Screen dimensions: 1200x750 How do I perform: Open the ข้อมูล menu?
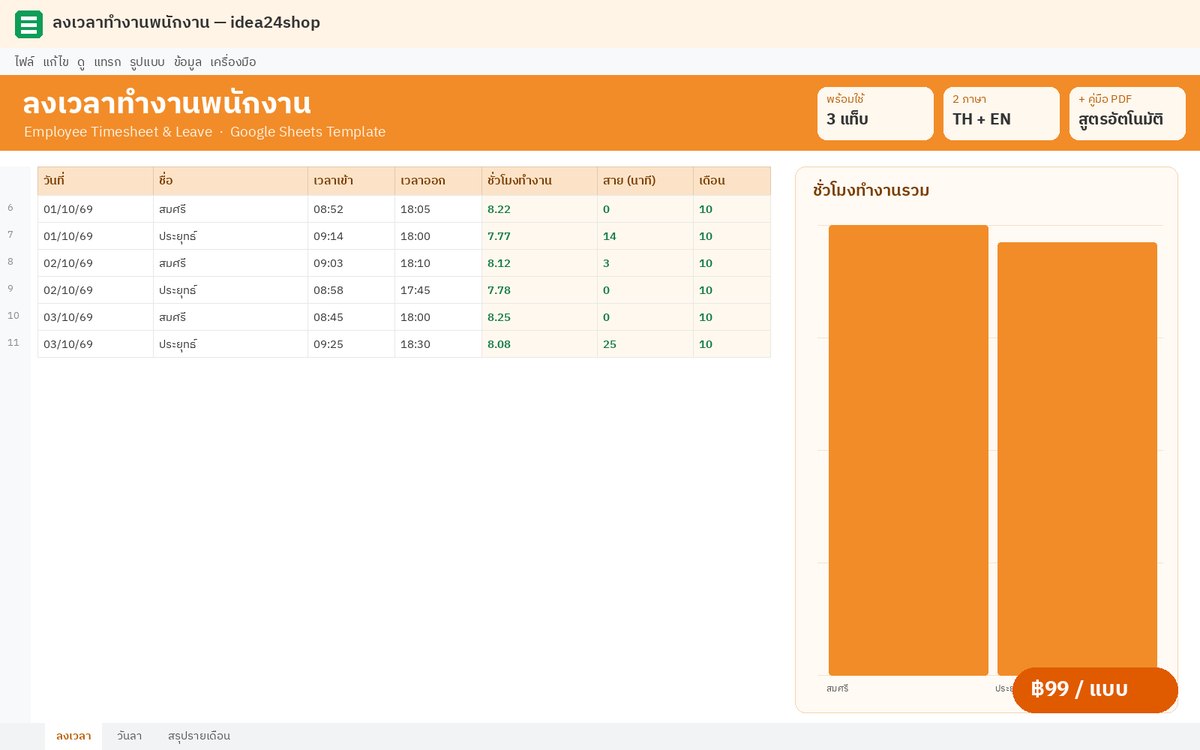[188, 62]
